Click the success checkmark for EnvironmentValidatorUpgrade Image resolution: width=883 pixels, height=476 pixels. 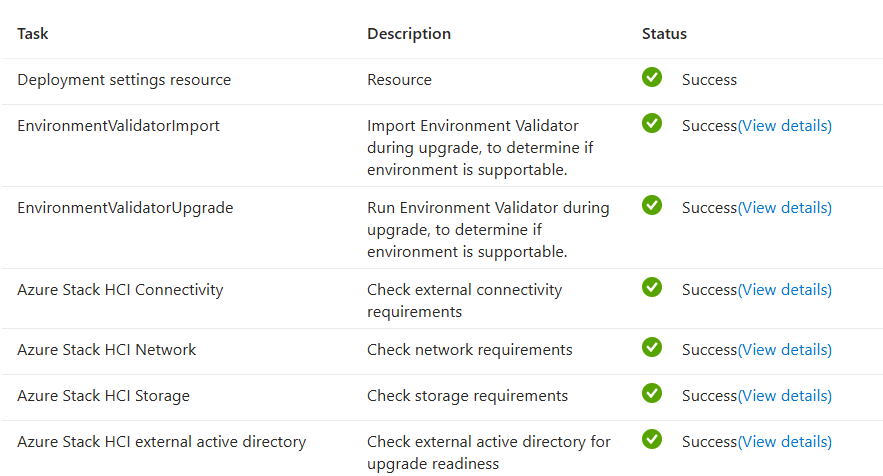coord(652,205)
